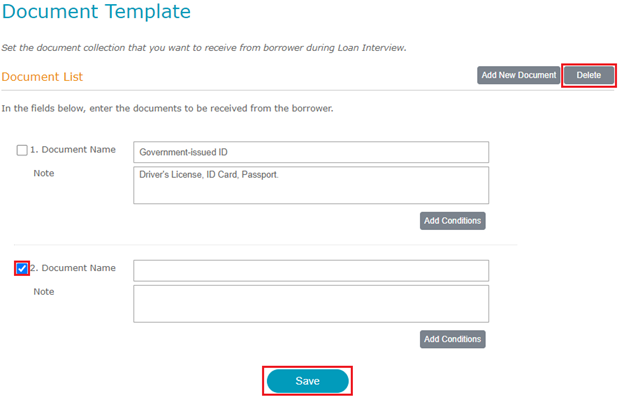Add Conditions to the Government-issued ID document
This screenshot has width=624, height=402.
click(452, 221)
